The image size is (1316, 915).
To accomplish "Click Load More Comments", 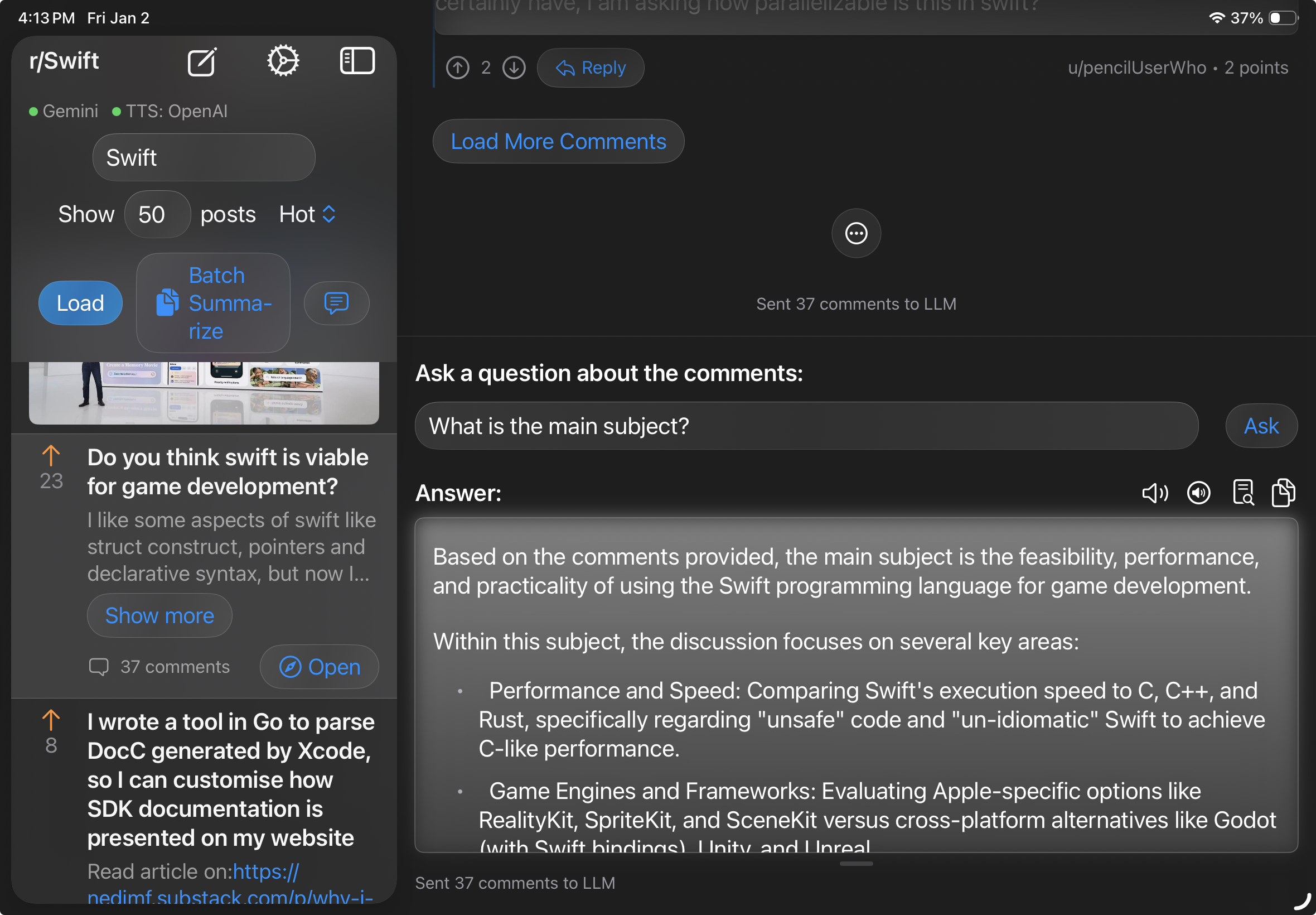I will pos(558,141).
